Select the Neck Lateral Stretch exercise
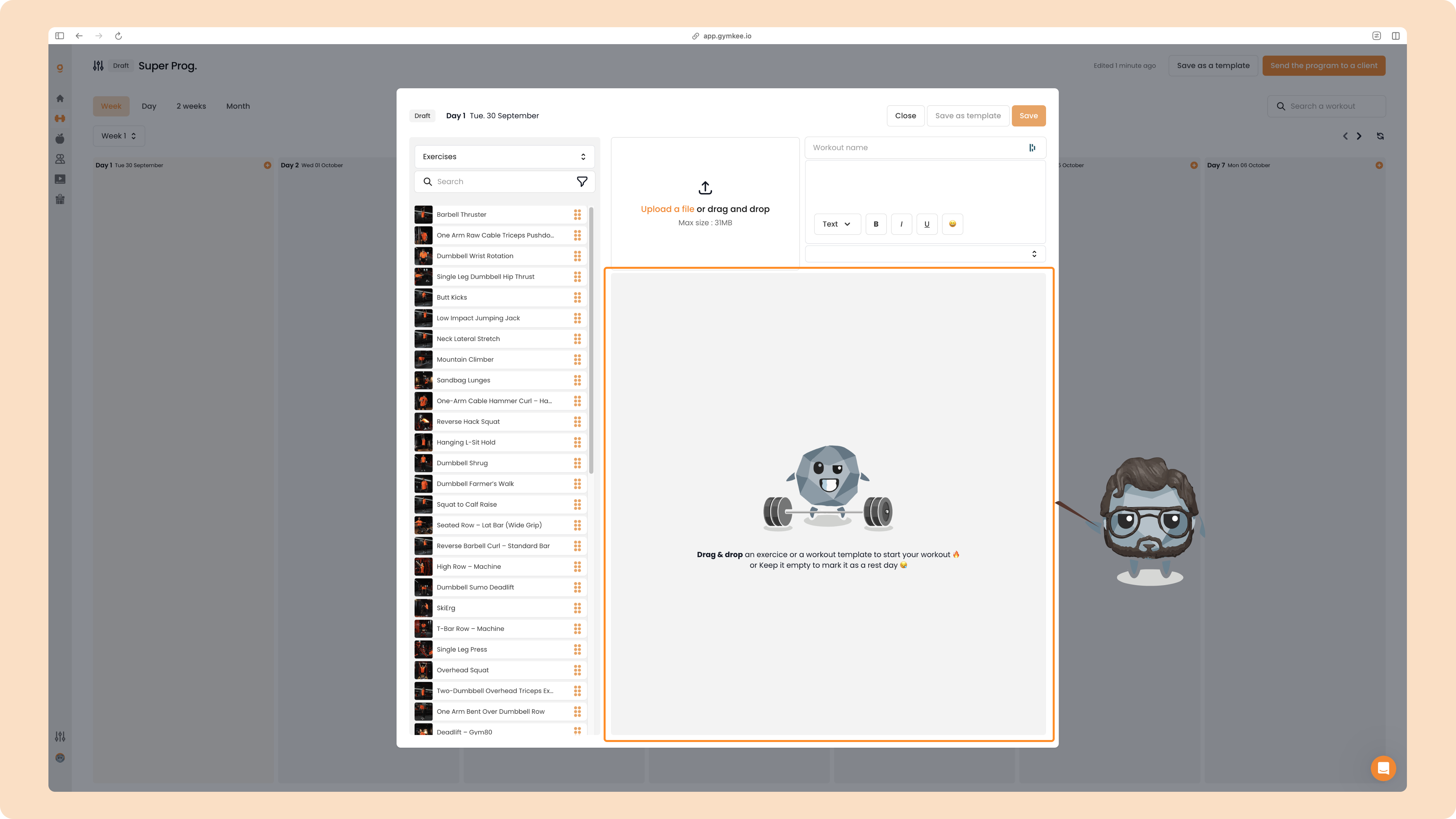Image resolution: width=1456 pixels, height=819 pixels. pos(500,339)
